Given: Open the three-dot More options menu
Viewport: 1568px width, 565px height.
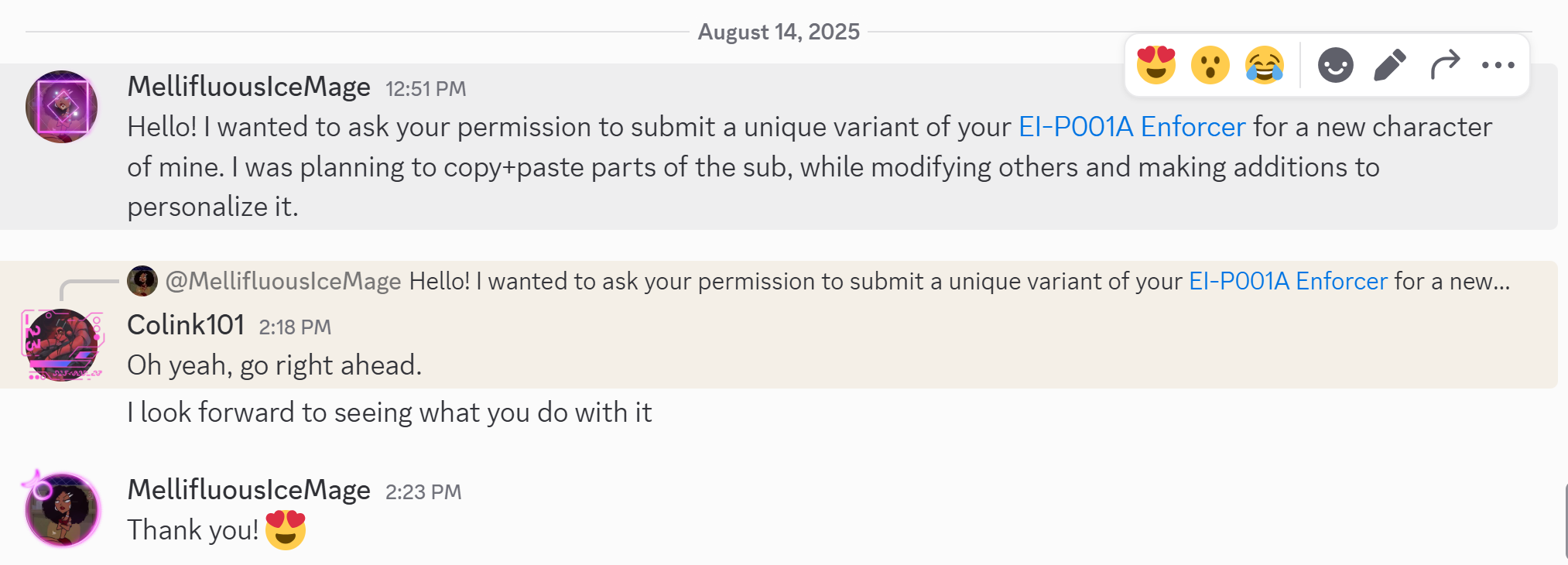Looking at the screenshot, I should click(x=1498, y=65).
